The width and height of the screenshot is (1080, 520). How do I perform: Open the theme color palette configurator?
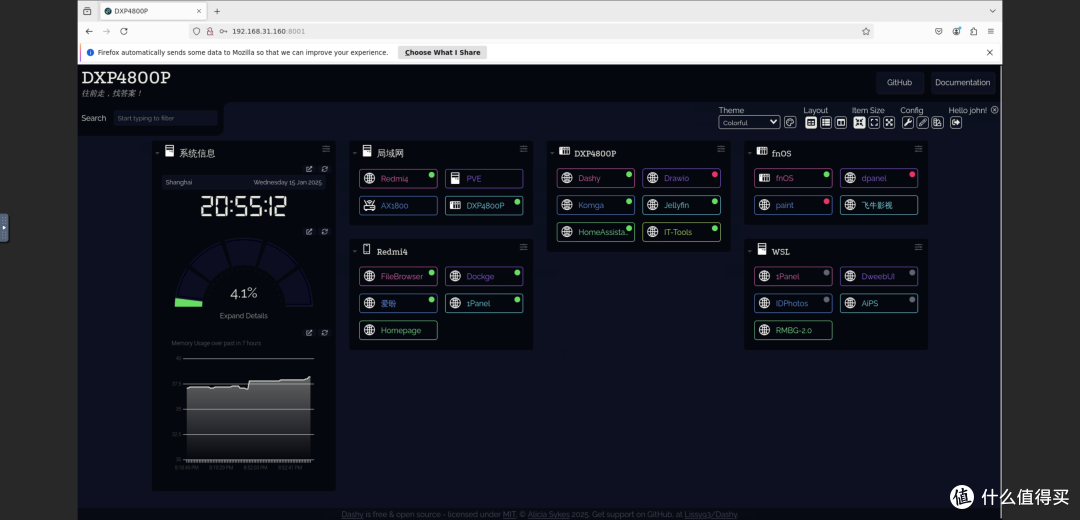tap(790, 123)
